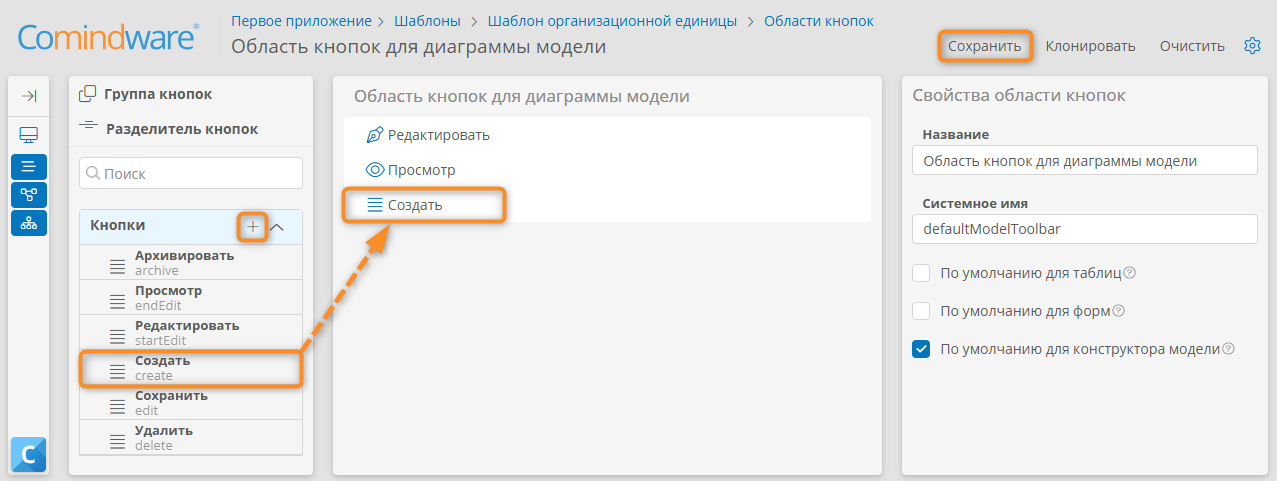Click the Comindware C logo at bottom left

(29, 455)
